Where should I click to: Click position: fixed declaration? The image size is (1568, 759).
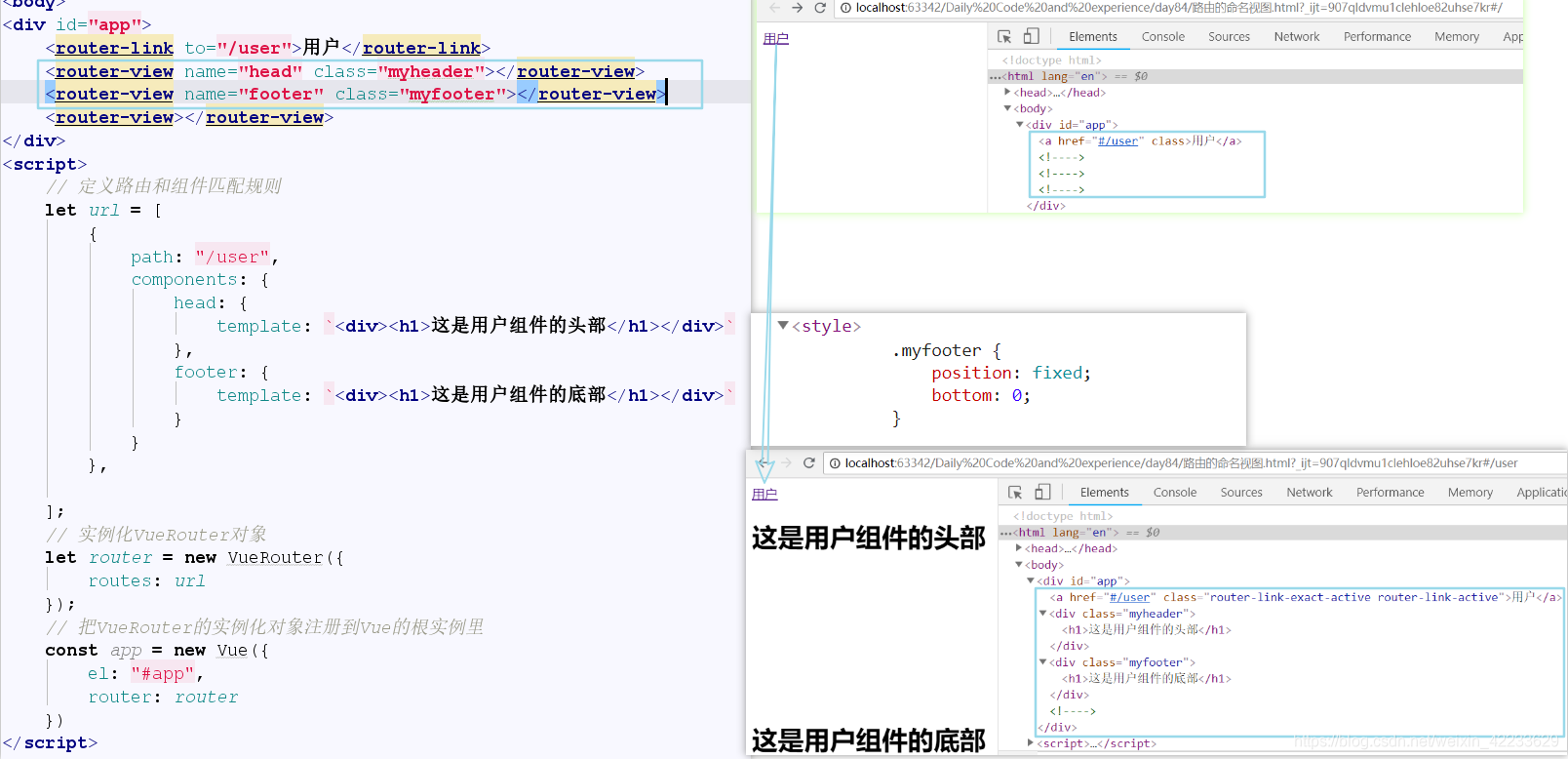[x=1011, y=374]
